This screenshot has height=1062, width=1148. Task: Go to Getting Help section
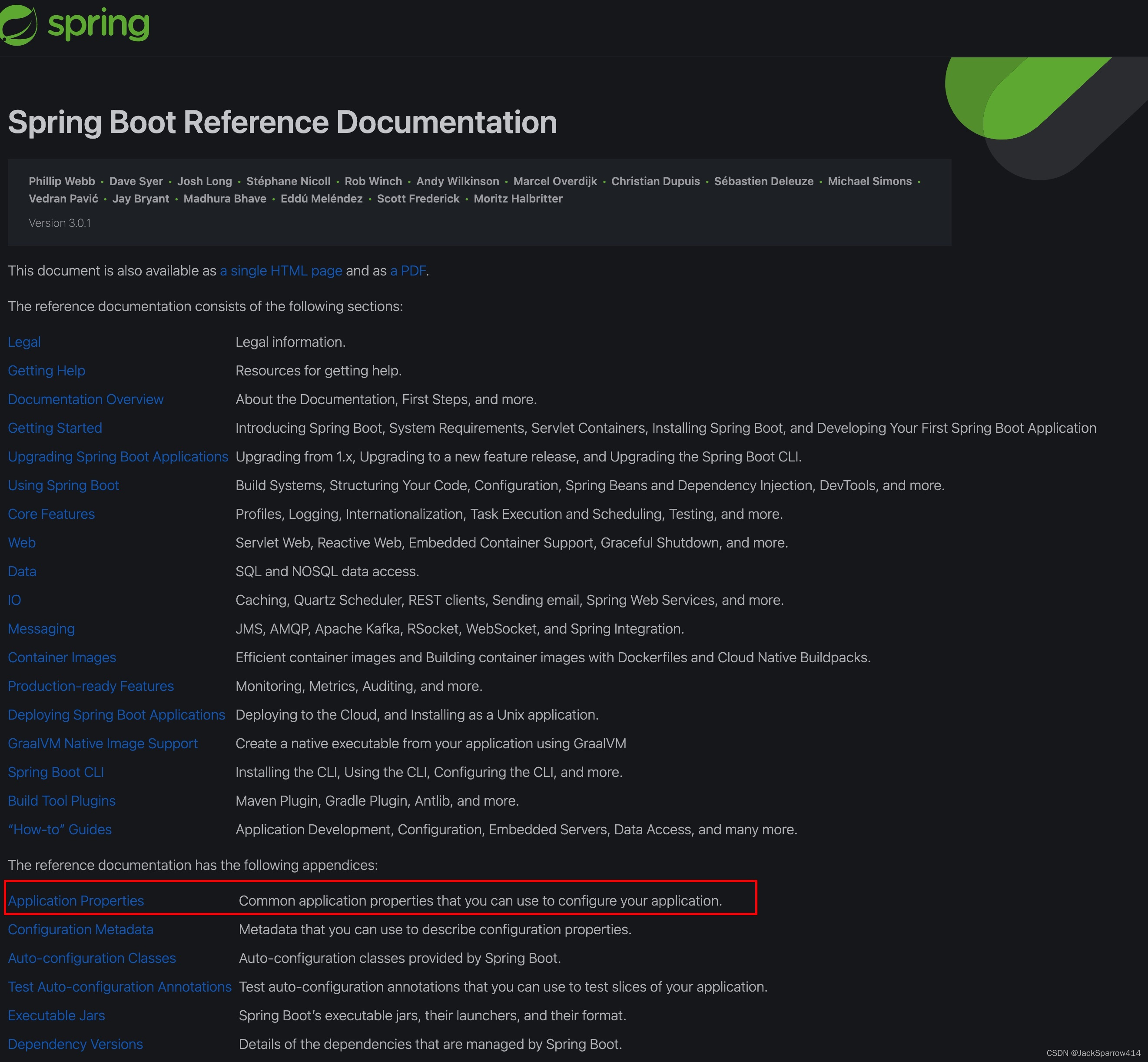click(46, 371)
